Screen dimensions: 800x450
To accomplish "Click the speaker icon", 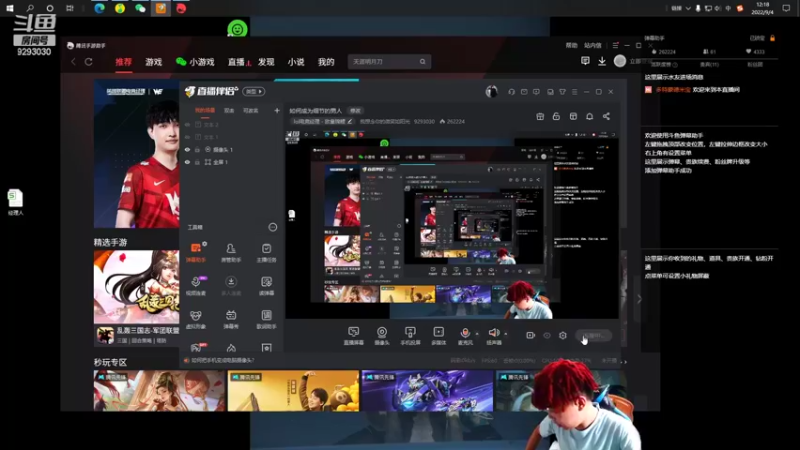I will pyautogui.click(x=493, y=333).
